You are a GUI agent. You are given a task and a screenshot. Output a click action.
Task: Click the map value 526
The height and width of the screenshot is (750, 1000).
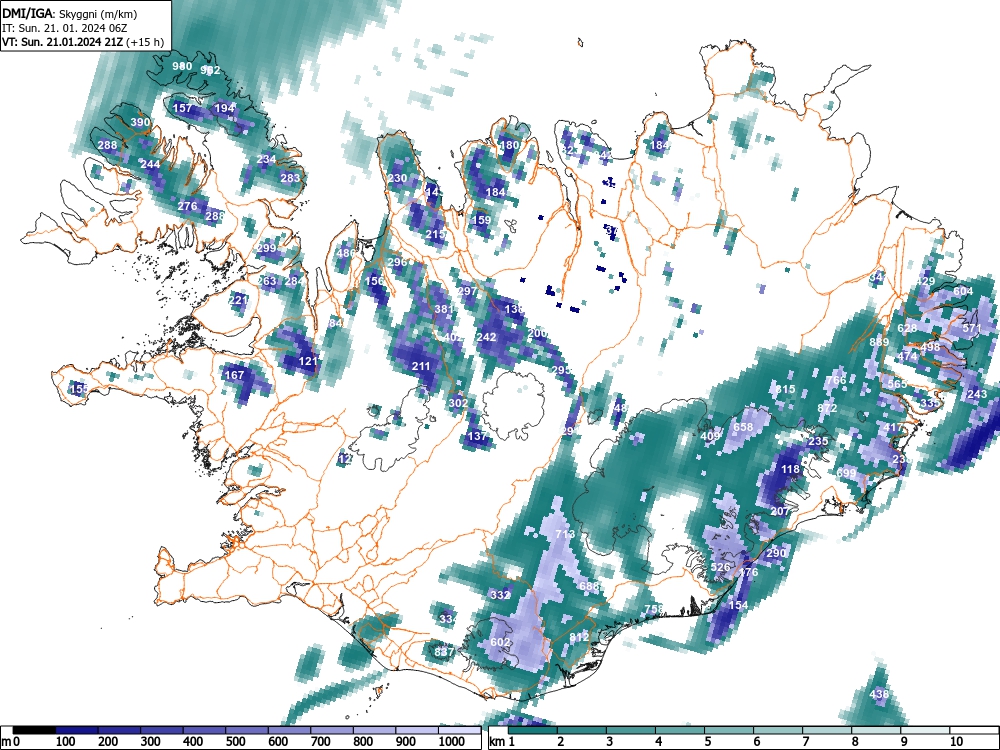point(720,566)
